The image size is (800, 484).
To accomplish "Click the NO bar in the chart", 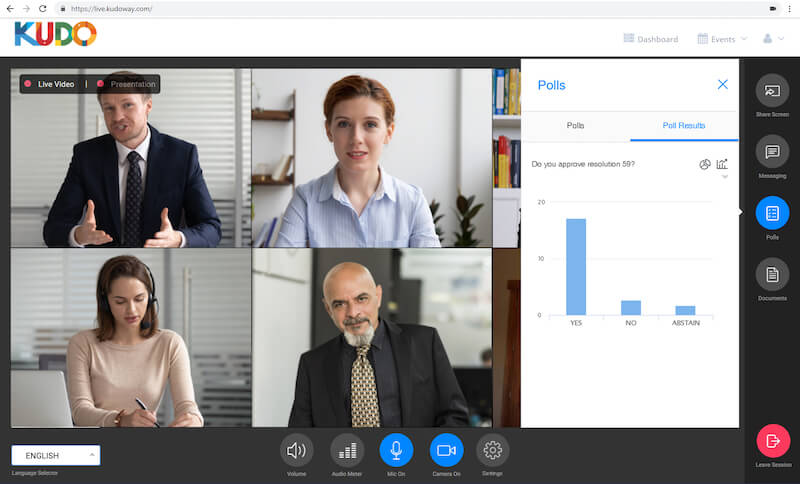I will click(x=631, y=308).
